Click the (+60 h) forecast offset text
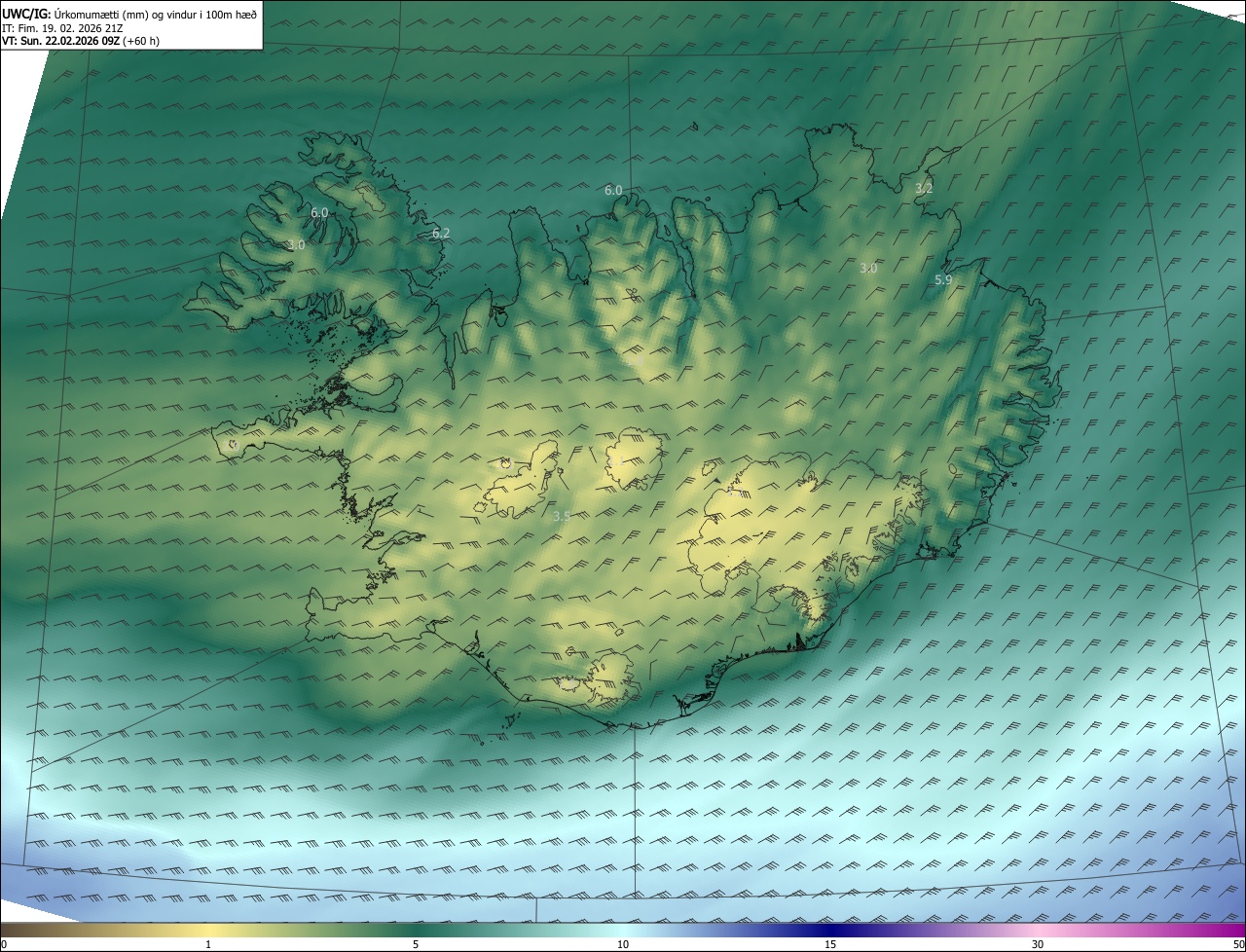This screenshot has height=952, width=1246. tap(141, 41)
